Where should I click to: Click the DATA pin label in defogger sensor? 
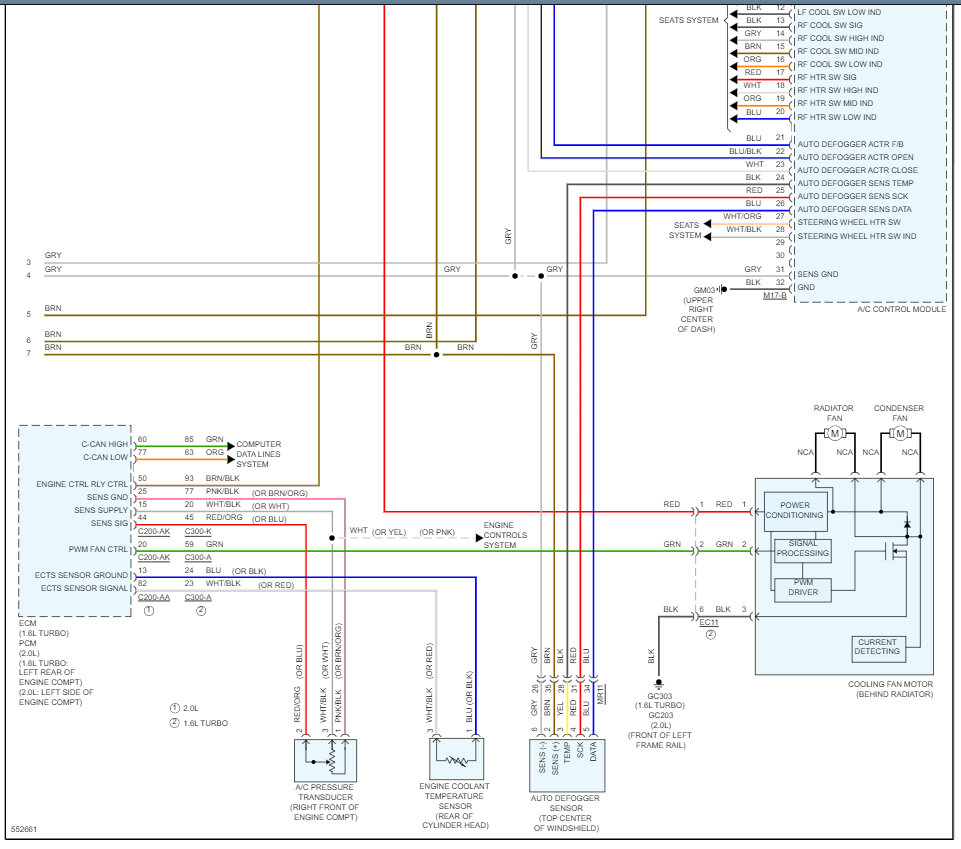point(593,752)
